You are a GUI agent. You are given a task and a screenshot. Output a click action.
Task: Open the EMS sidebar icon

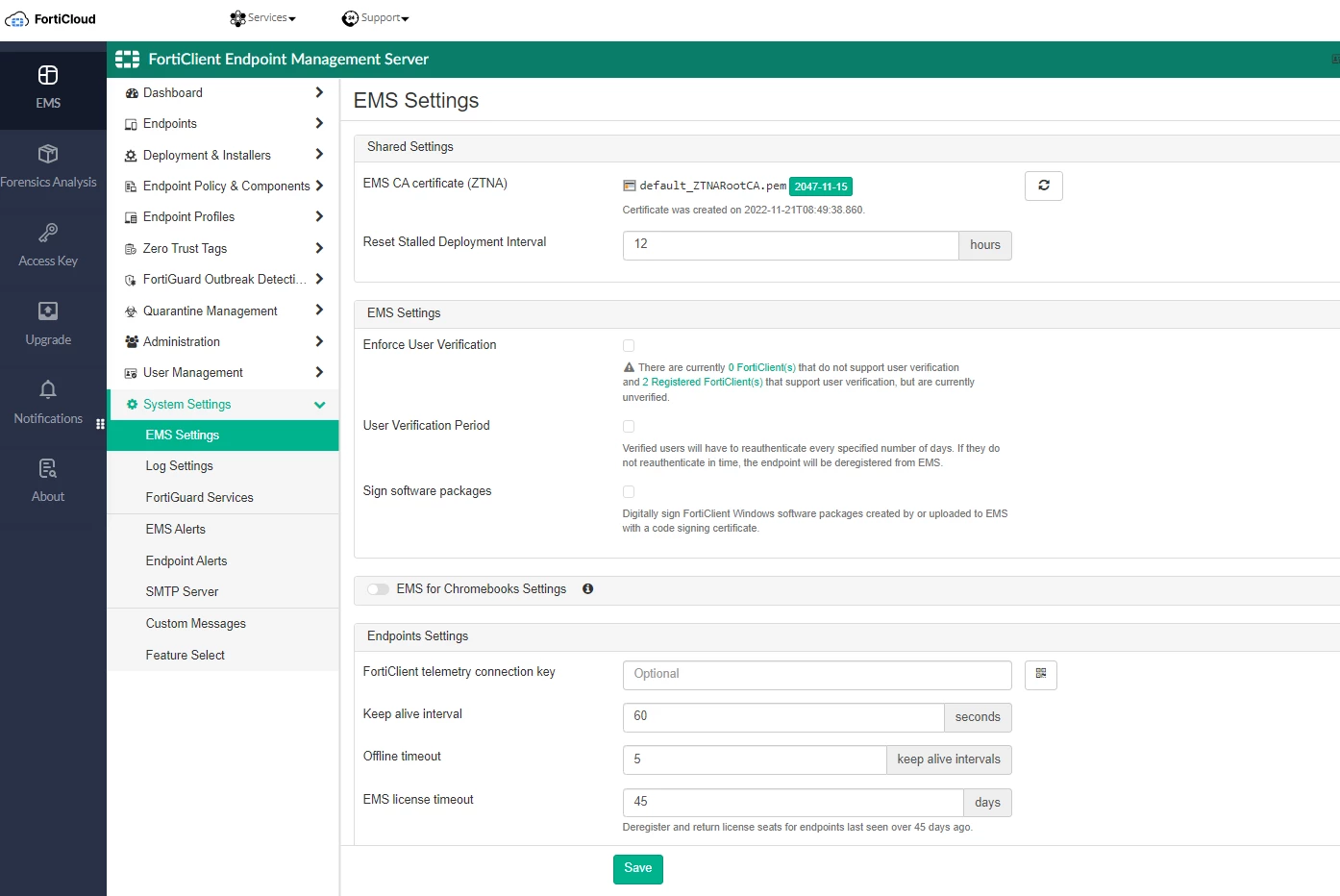[x=48, y=75]
